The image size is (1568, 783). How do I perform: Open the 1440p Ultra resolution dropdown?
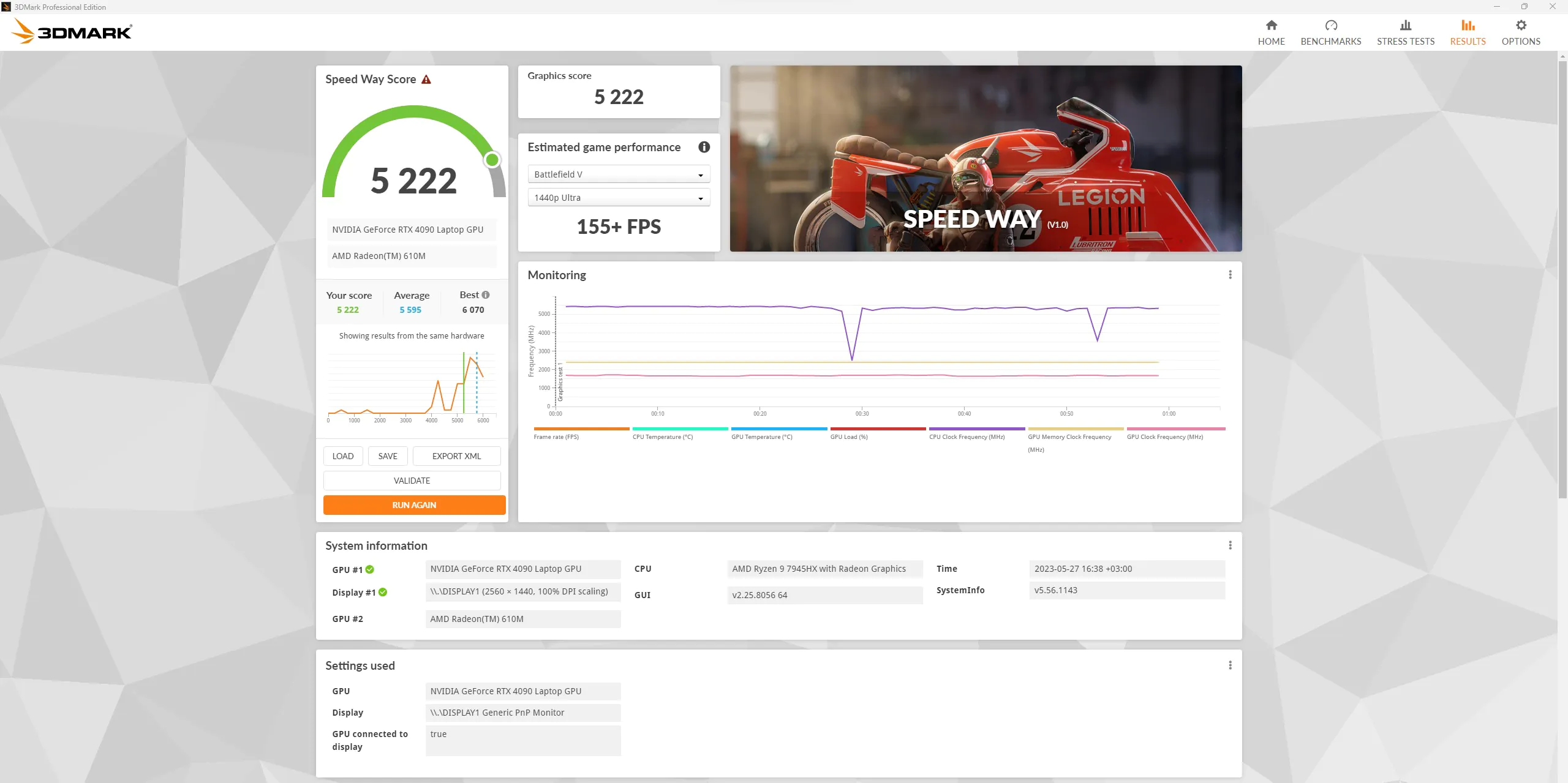point(619,198)
